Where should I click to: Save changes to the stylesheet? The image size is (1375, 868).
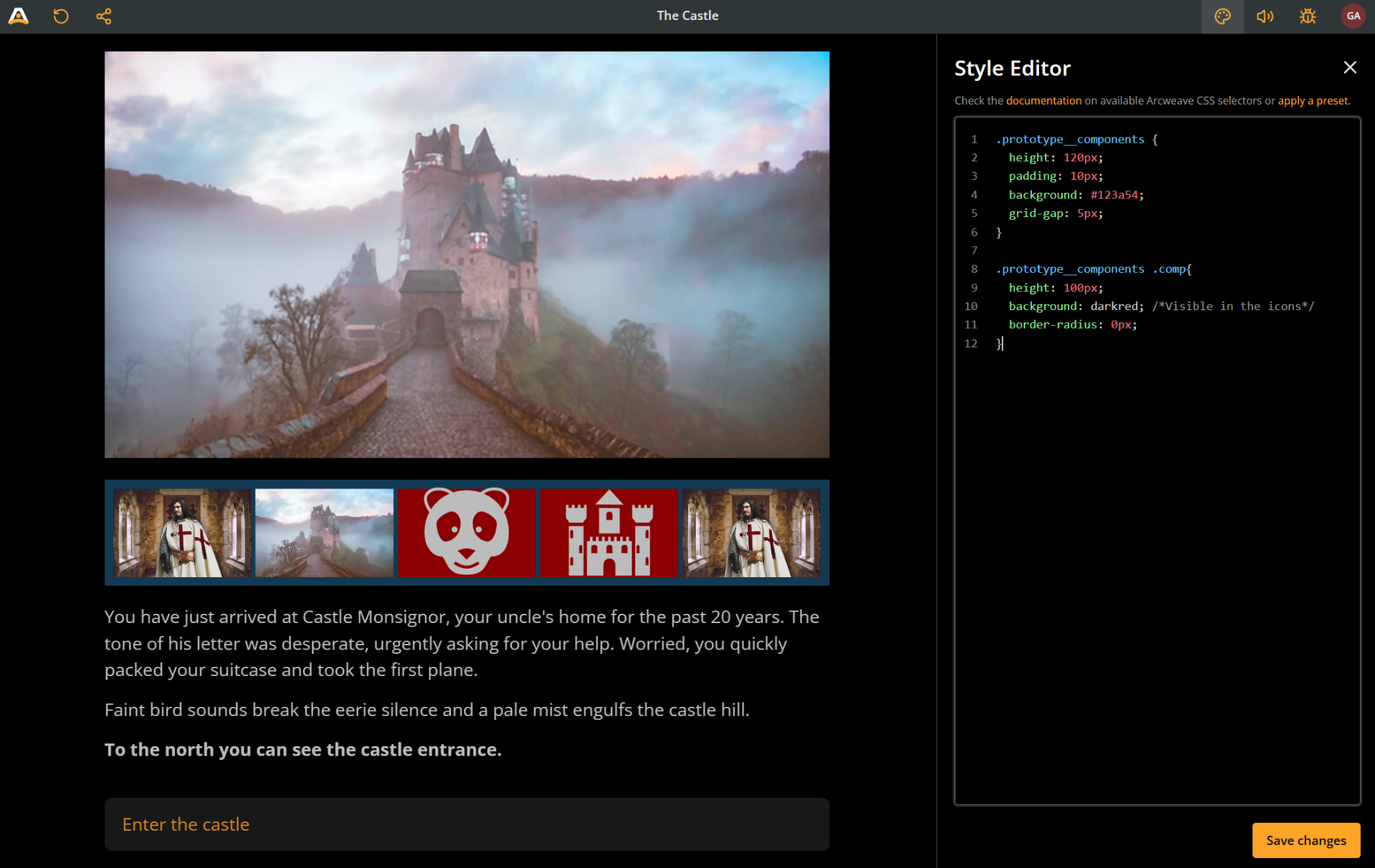click(x=1306, y=840)
